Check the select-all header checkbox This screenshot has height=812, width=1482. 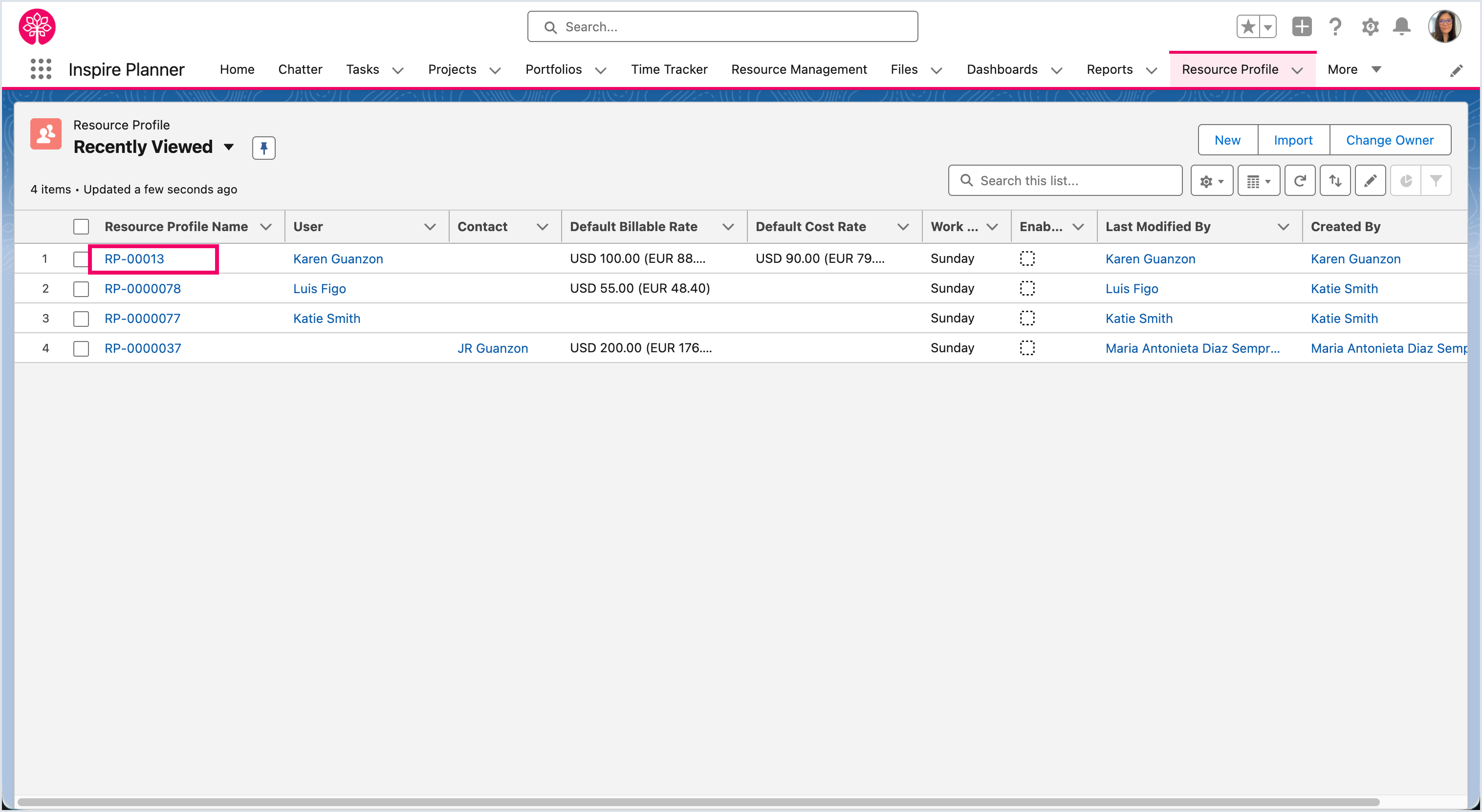pos(81,227)
